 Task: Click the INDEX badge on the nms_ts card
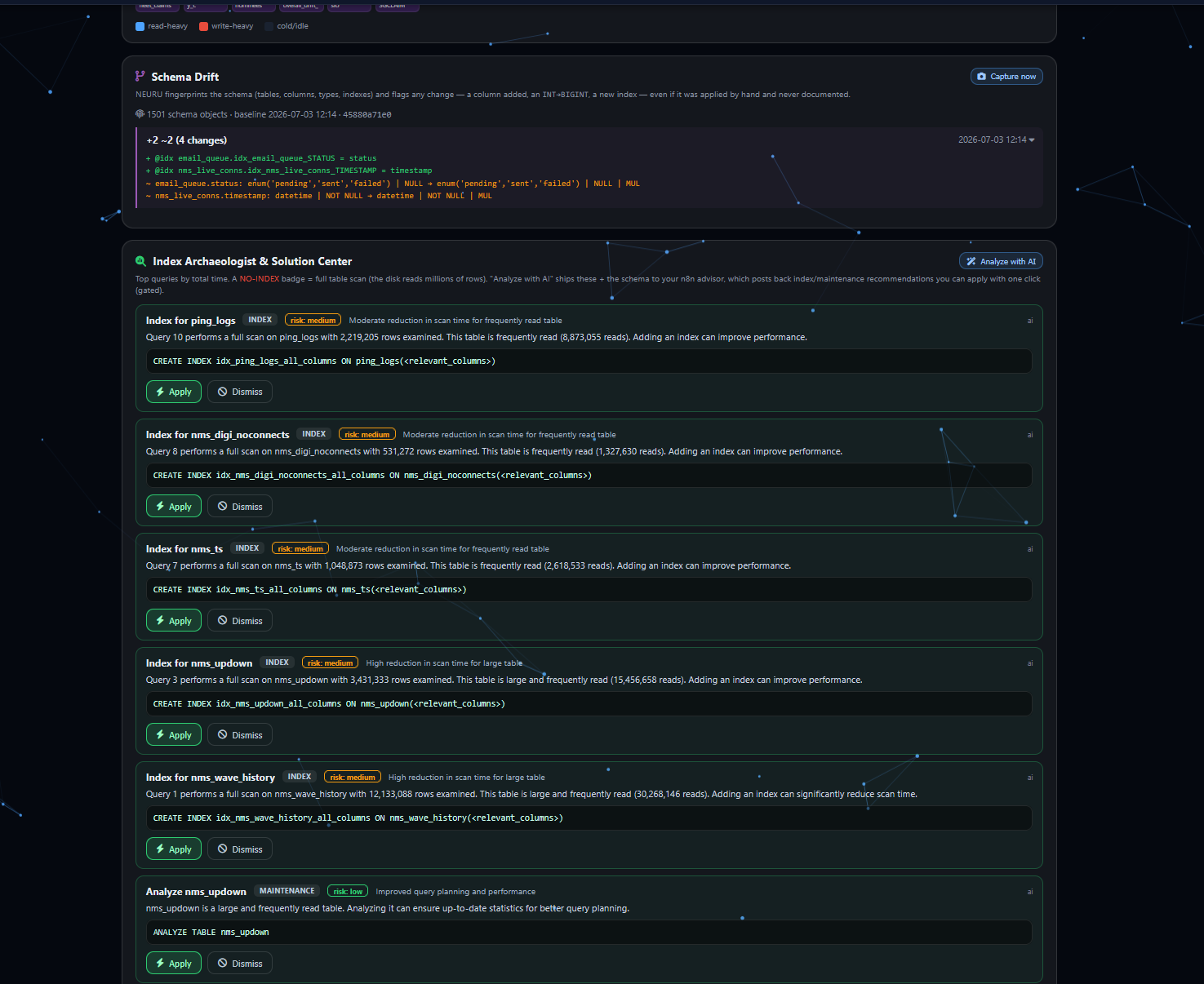(247, 548)
